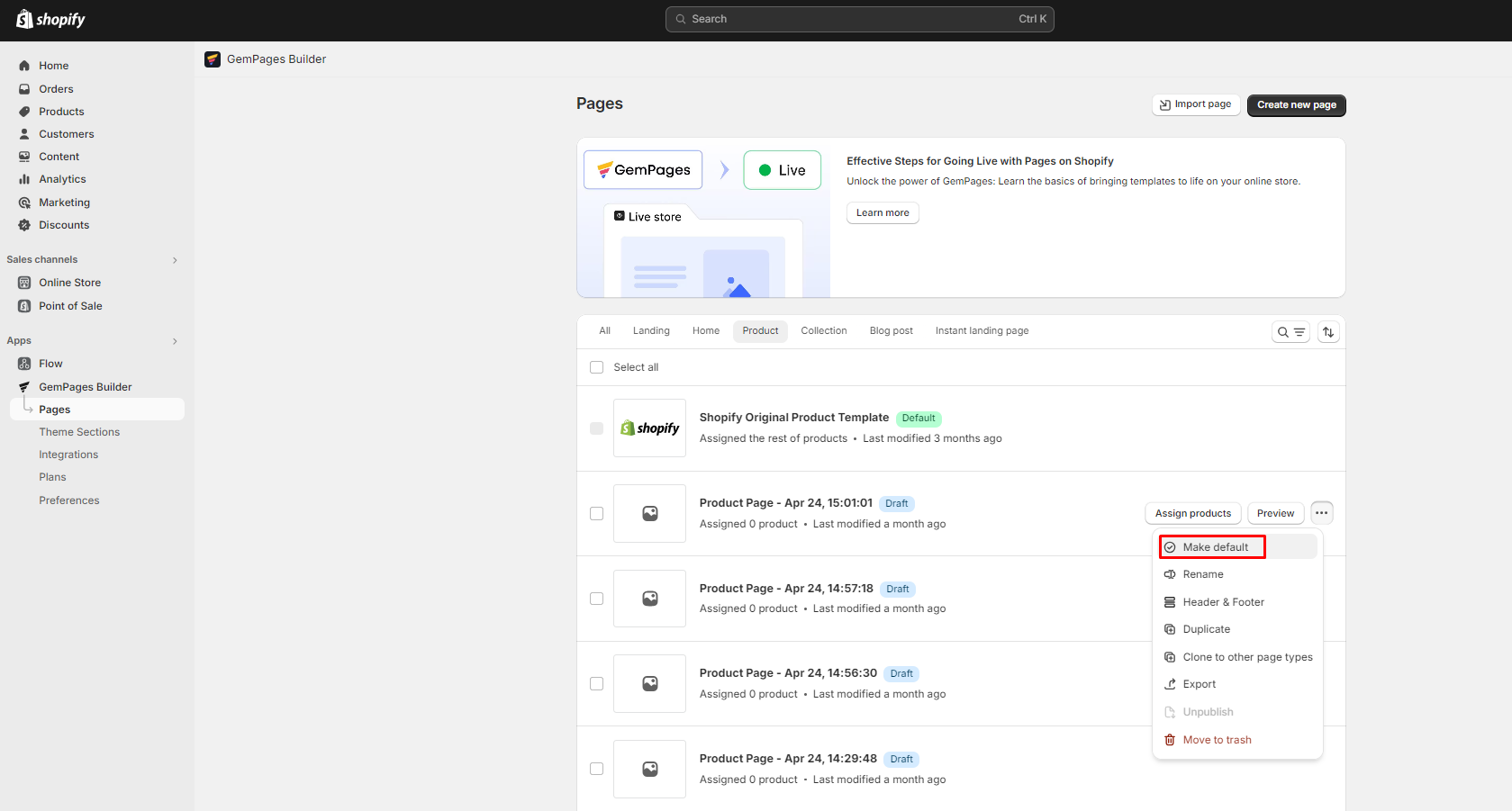The image size is (1512, 811).
Task: Toggle the Select all checkbox
Action: coord(596,366)
